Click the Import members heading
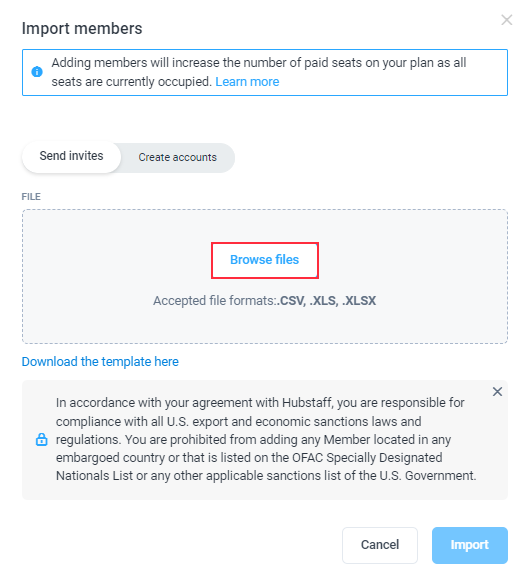This screenshot has width=531, height=584. point(82,29)
